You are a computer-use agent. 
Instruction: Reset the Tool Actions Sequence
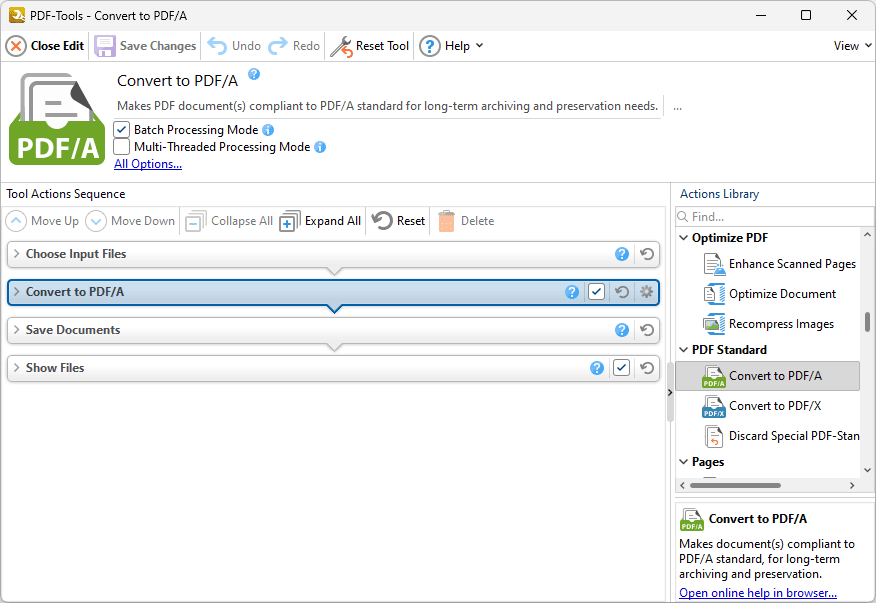(x=398, y=221)
